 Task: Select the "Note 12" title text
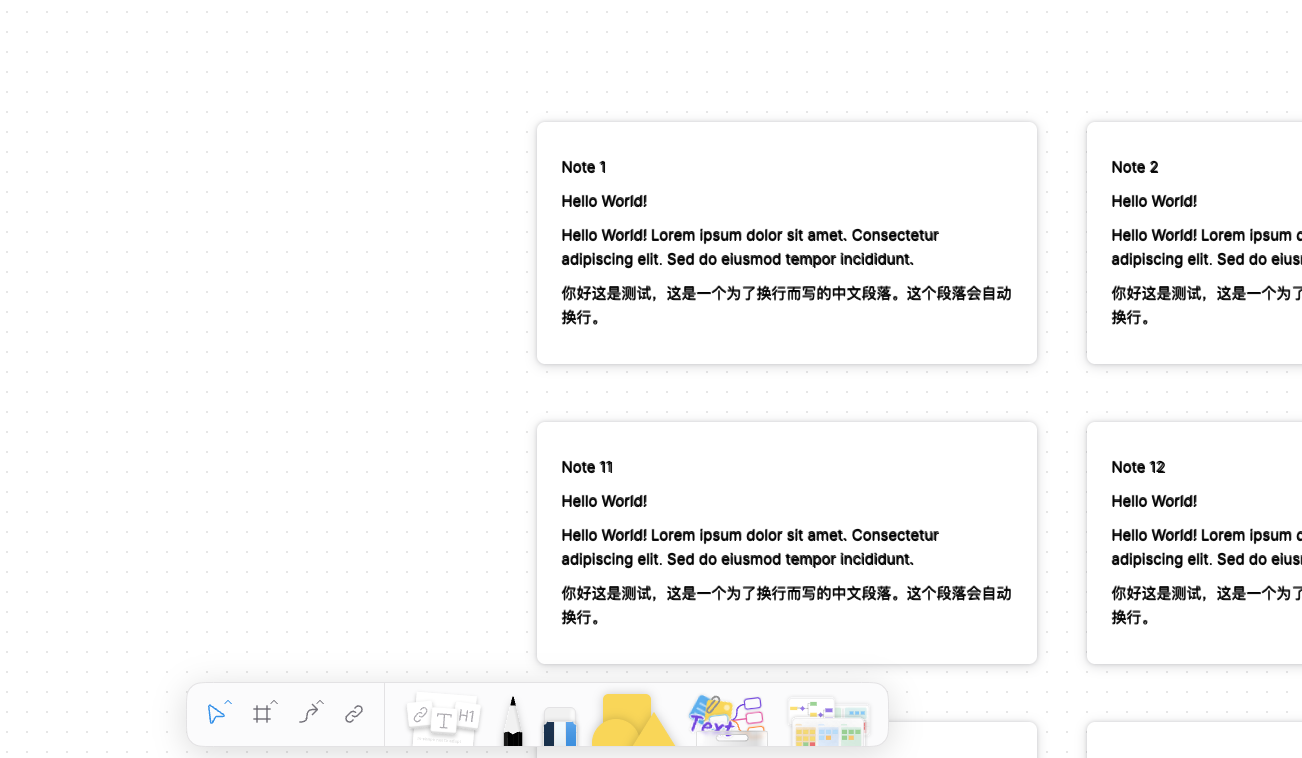(x=1138, y=467)
